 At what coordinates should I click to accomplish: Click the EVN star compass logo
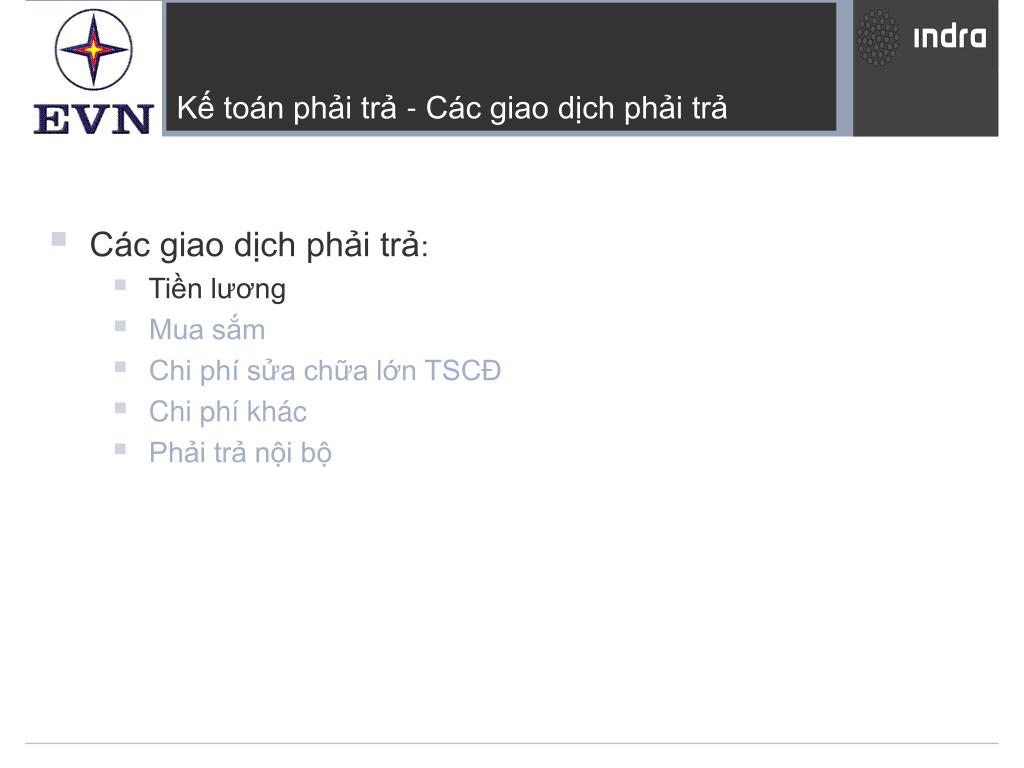click(93, 50)
